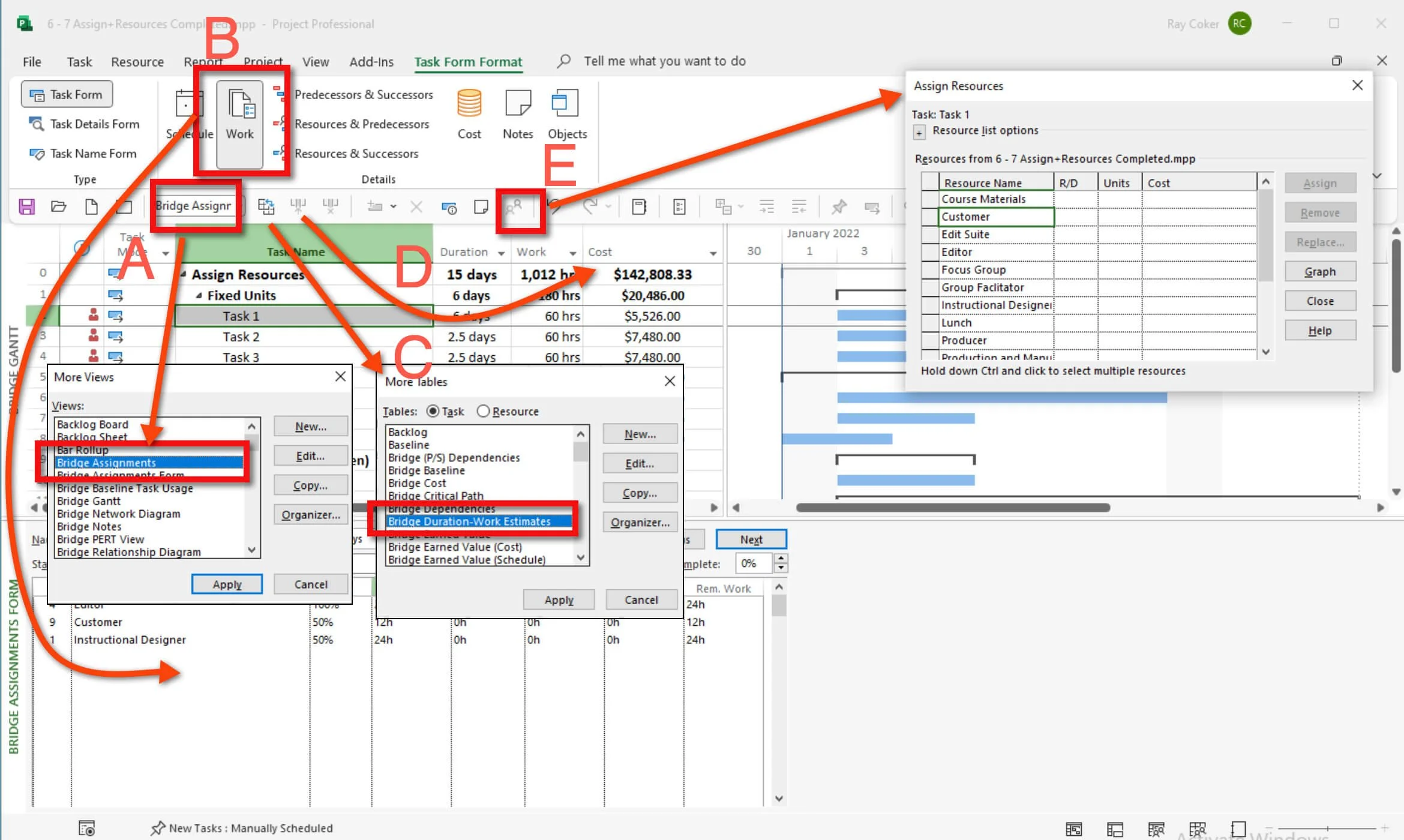Select the Cost details ribbon icon

(469, 114)
